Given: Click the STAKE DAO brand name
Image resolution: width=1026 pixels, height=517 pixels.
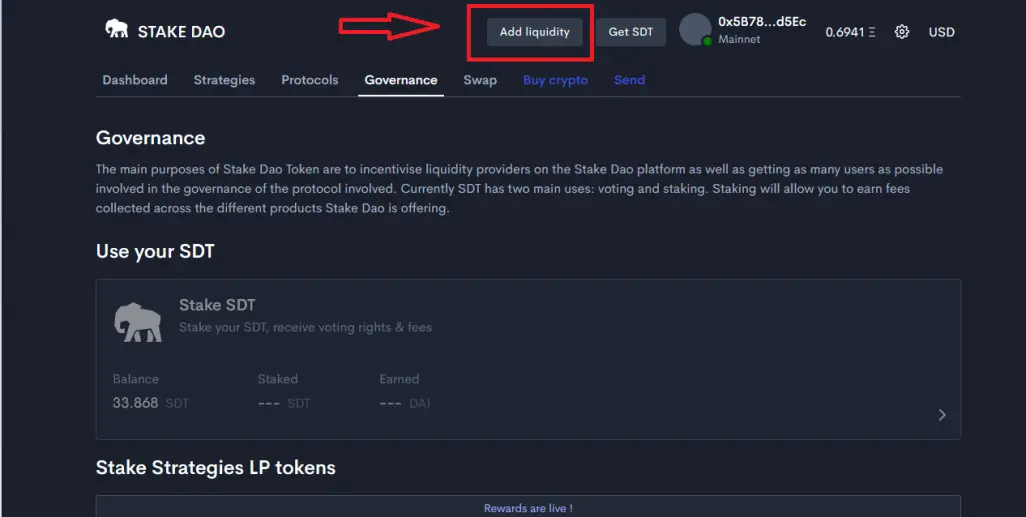Looking at the screenshot, I should point(181,31).
